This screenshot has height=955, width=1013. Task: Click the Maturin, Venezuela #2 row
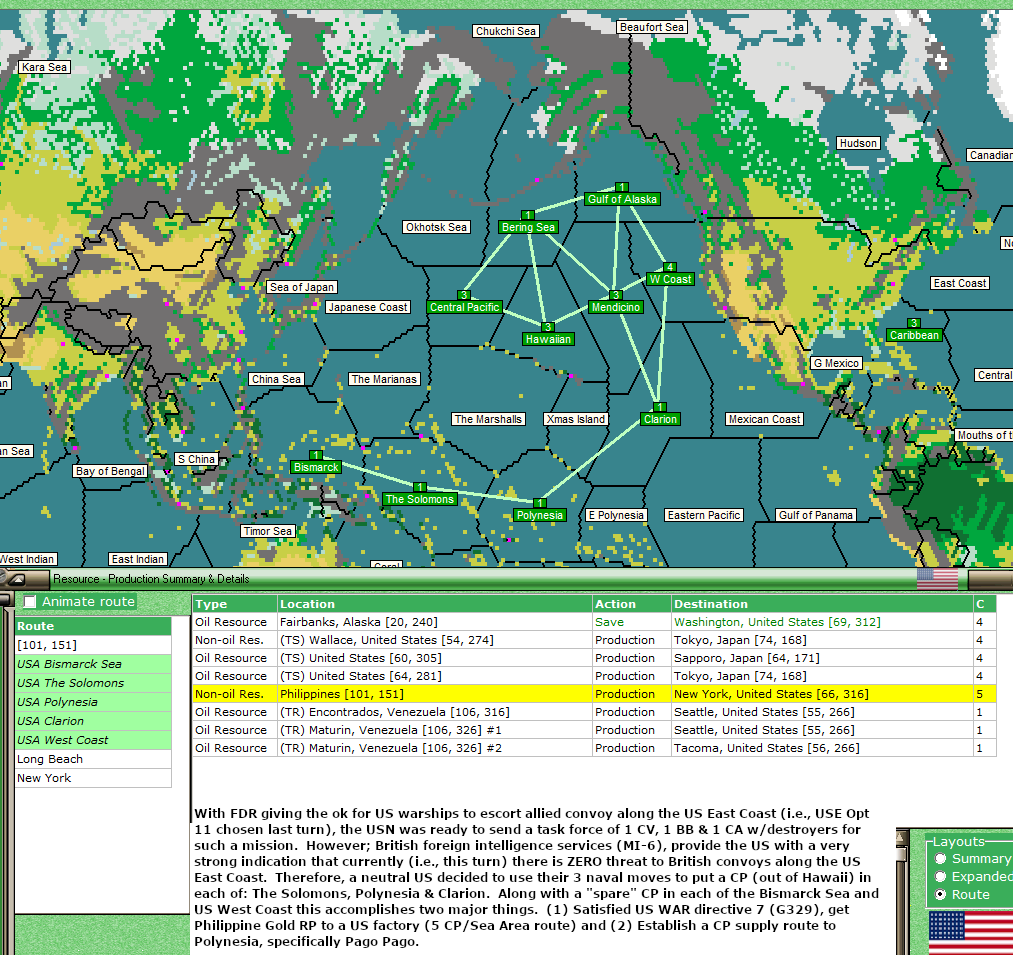(x=594, y=748)
